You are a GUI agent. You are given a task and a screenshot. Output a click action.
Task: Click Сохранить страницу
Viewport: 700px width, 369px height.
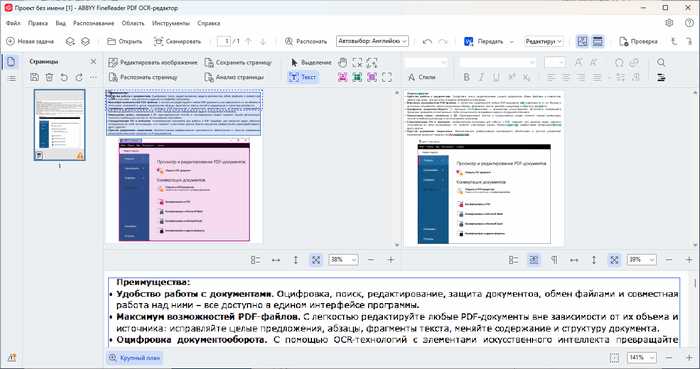238,62
